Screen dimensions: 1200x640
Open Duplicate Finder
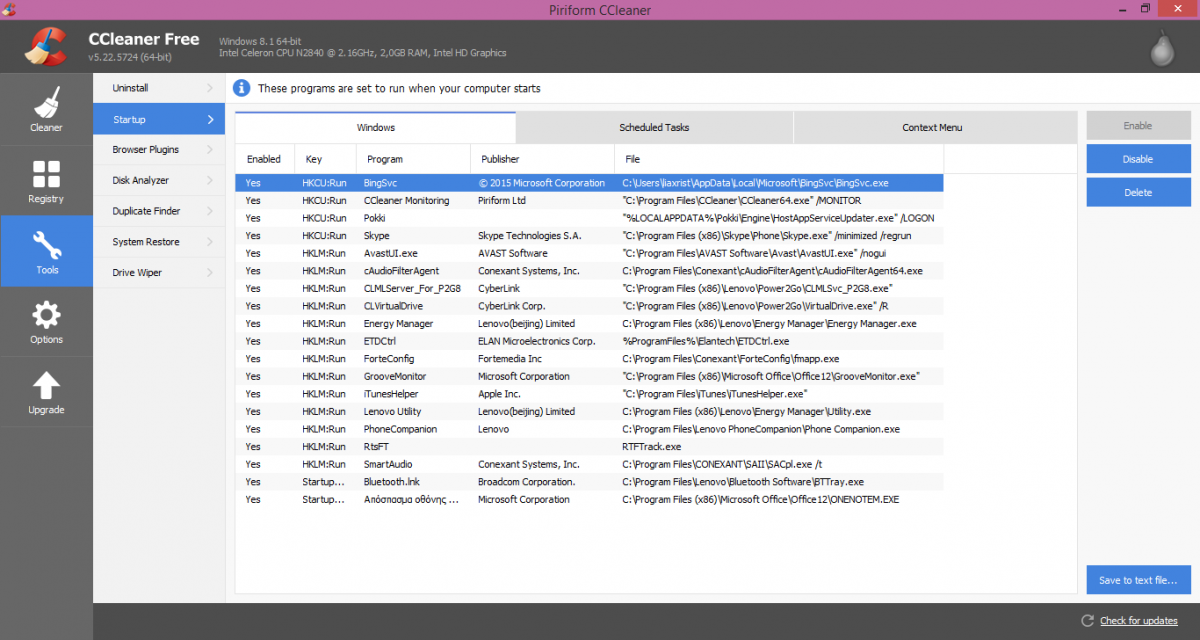click(159, 211)
